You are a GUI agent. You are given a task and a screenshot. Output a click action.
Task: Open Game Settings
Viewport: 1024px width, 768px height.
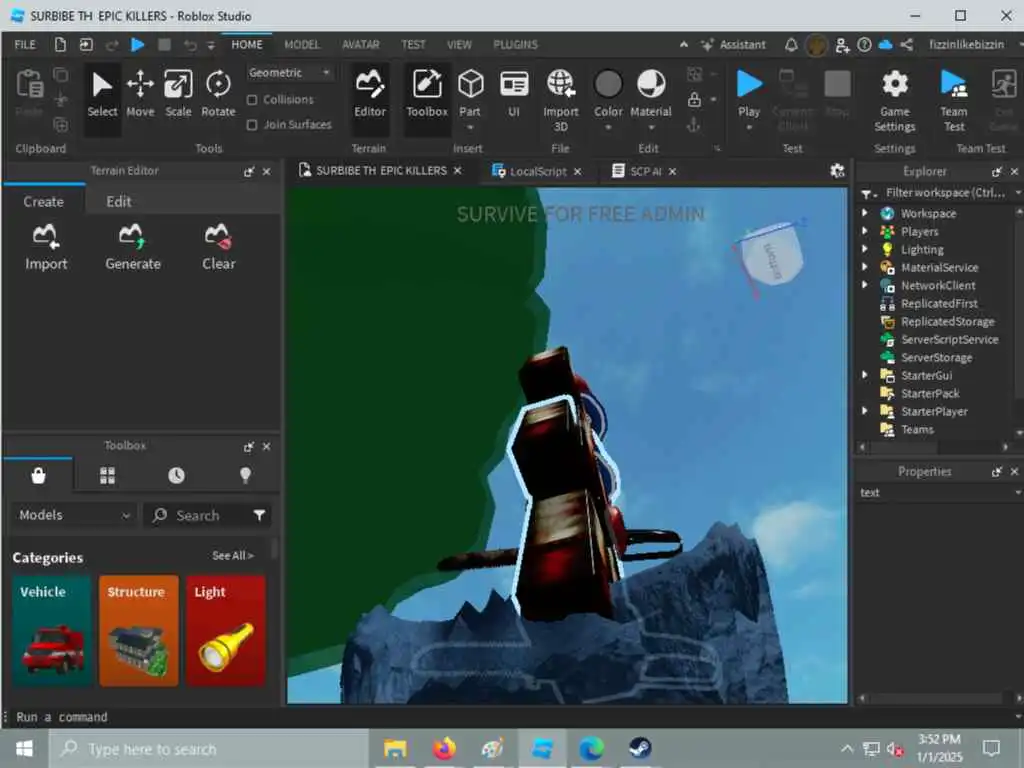(895, 99)
